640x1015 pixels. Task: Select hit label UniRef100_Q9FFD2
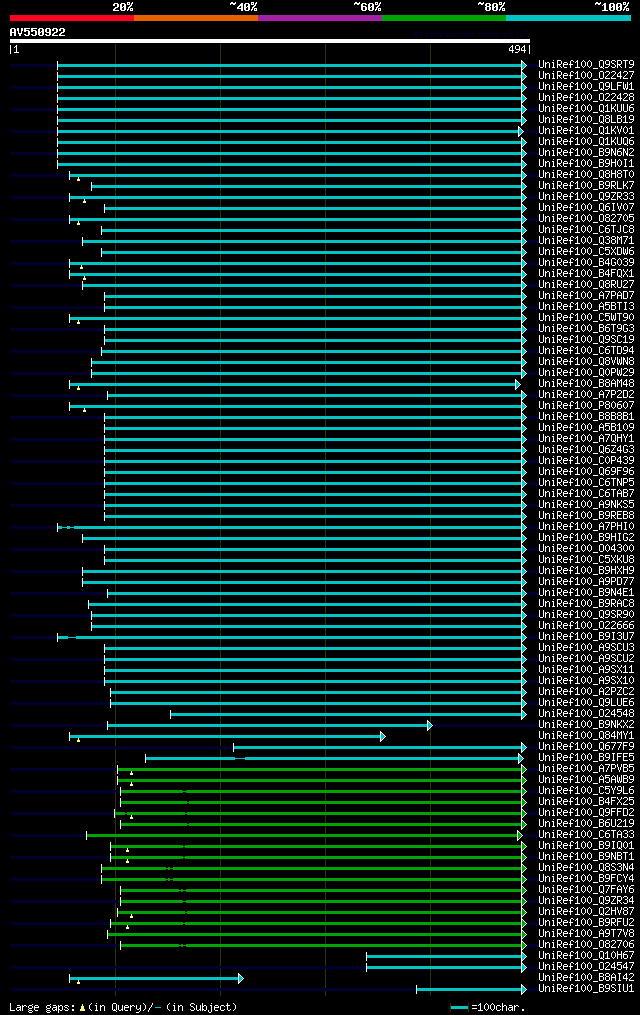pos(586,813)
